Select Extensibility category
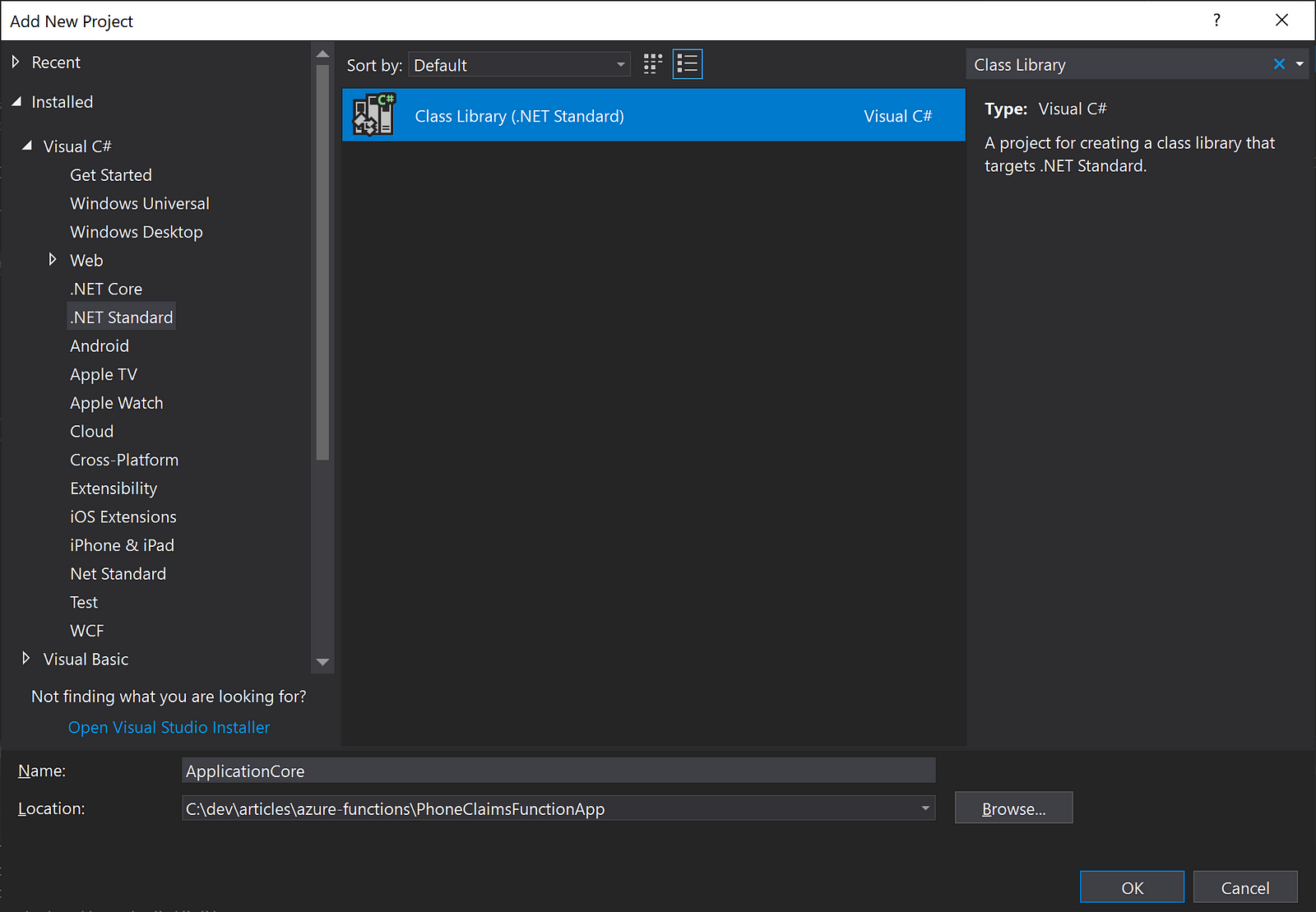Image resolution: width=1316 pixels, height=912 pixels. (114, 488)
